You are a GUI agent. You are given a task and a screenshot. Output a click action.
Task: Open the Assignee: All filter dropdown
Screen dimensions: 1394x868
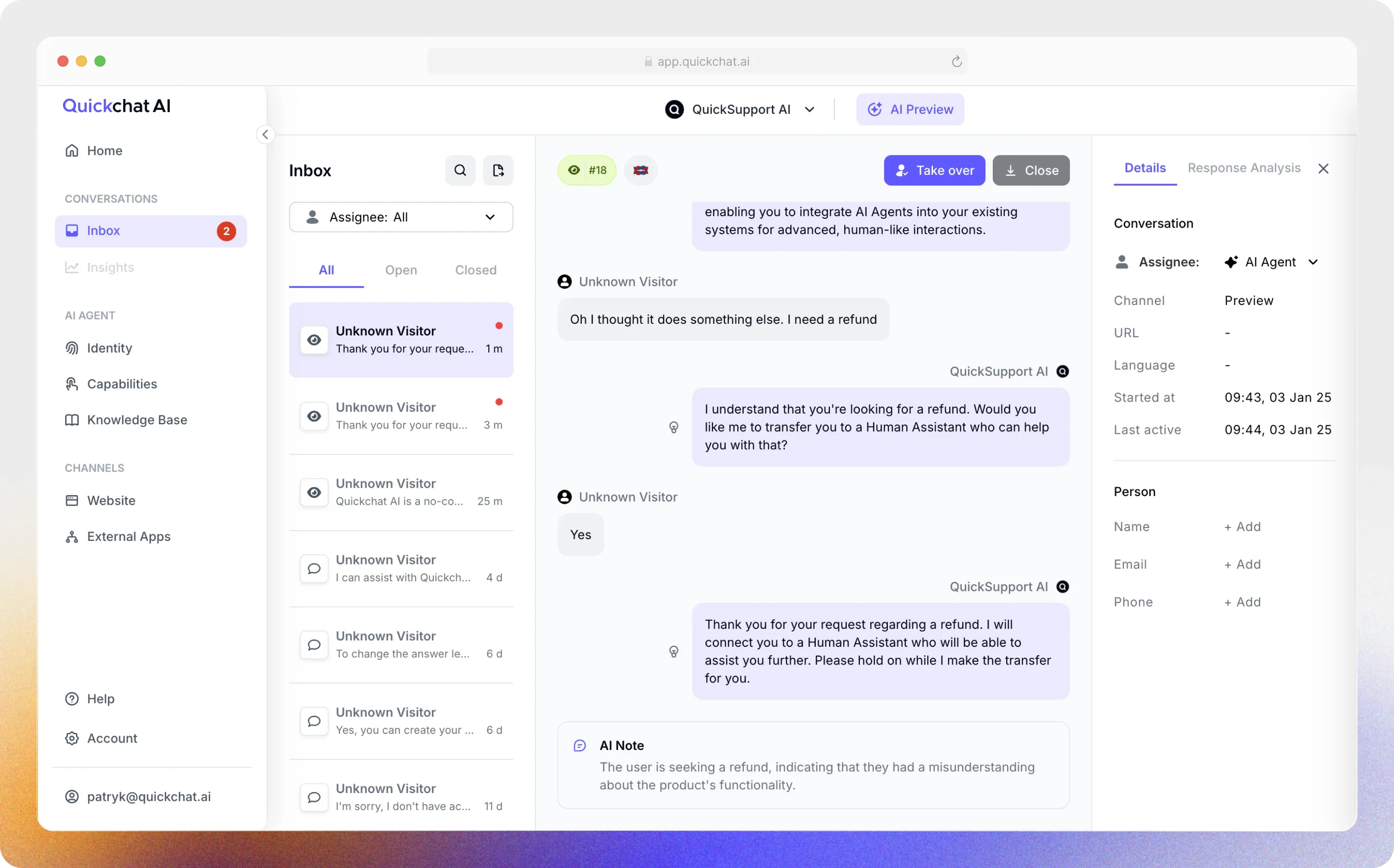click(x=401, y=217)
